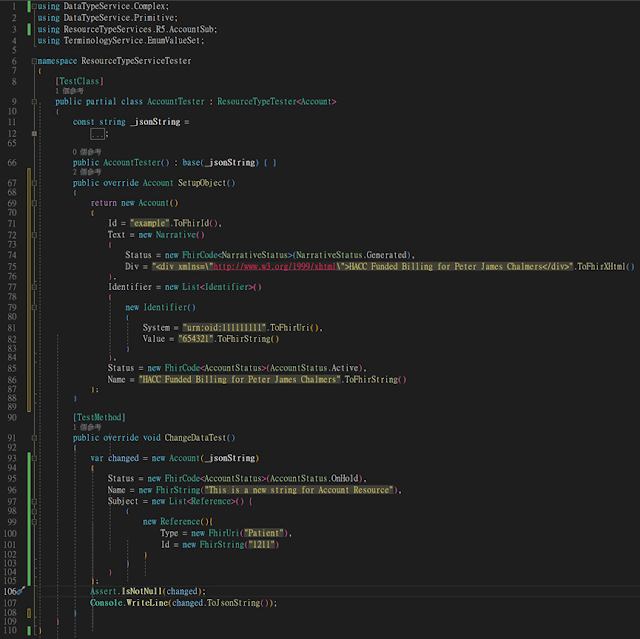
Task: Open the "2" references CodeLens above SetupObject
Action: pos(87,172)
